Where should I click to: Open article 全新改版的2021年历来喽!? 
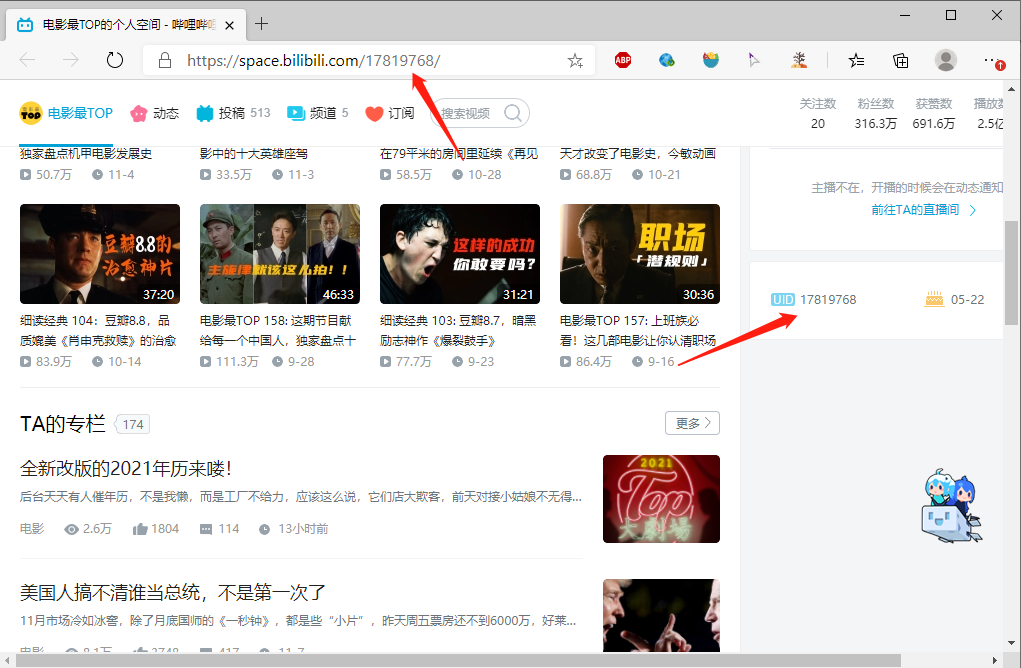tap(126, 468)
